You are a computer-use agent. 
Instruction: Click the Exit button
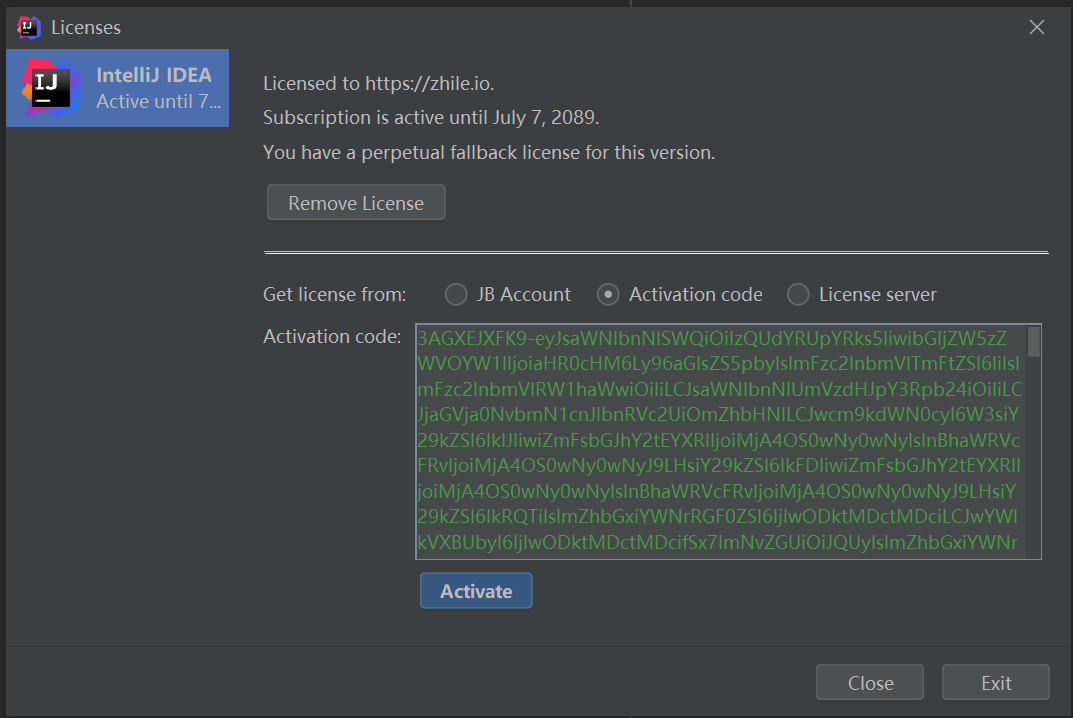click(x=995, y=683)
